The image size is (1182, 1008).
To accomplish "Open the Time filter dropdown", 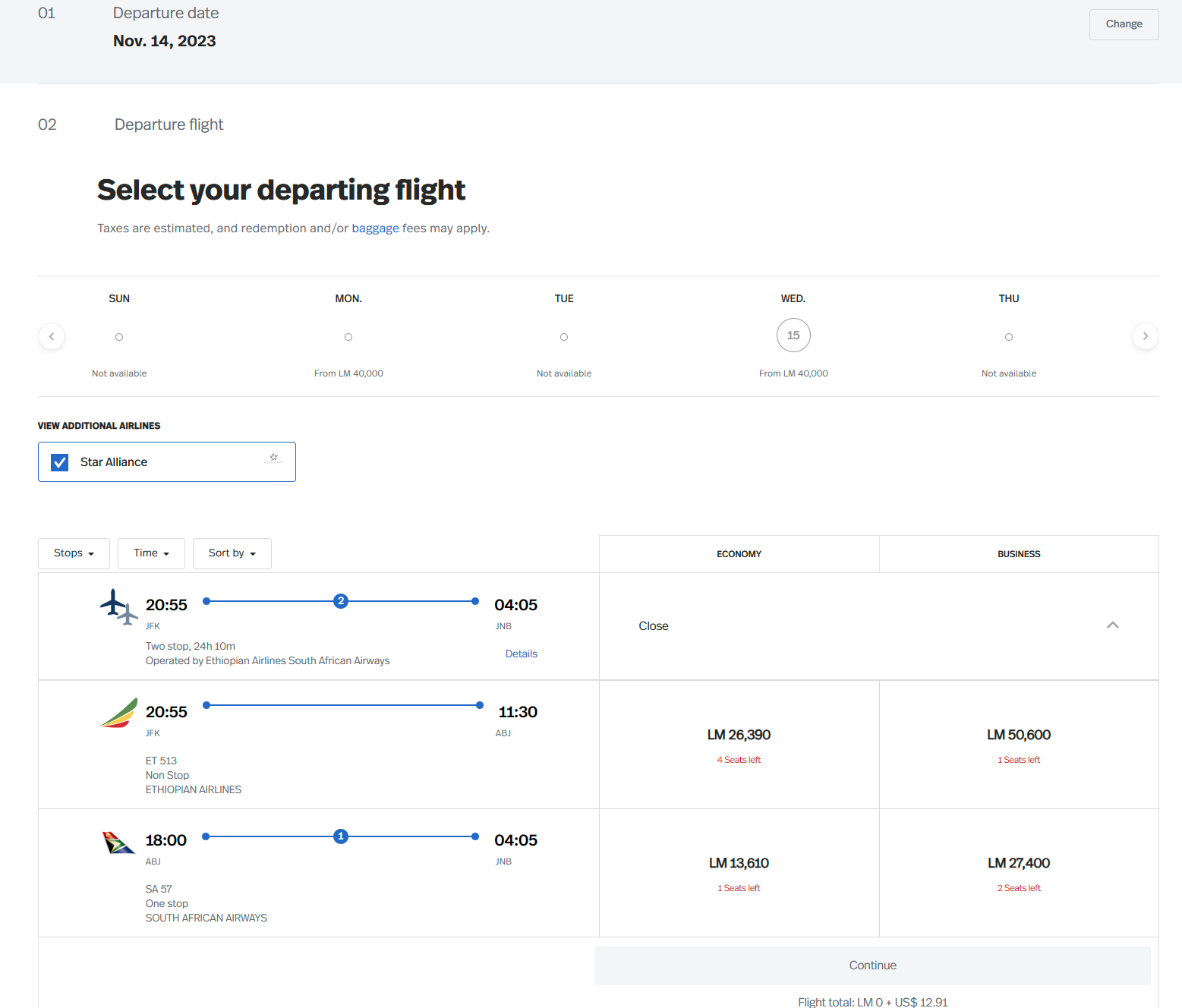I will click(151, 553).
